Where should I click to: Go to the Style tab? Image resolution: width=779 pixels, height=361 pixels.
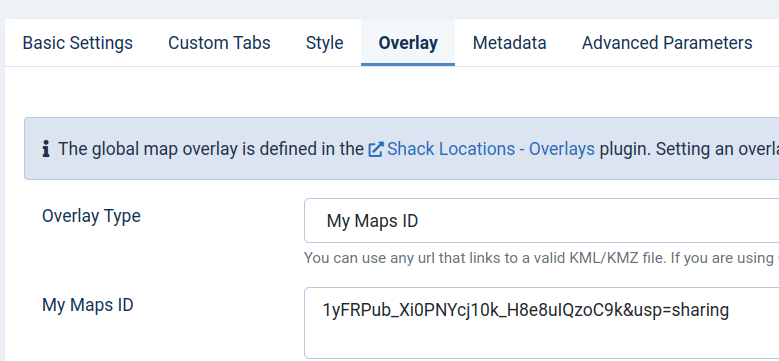tap(324, 43)
